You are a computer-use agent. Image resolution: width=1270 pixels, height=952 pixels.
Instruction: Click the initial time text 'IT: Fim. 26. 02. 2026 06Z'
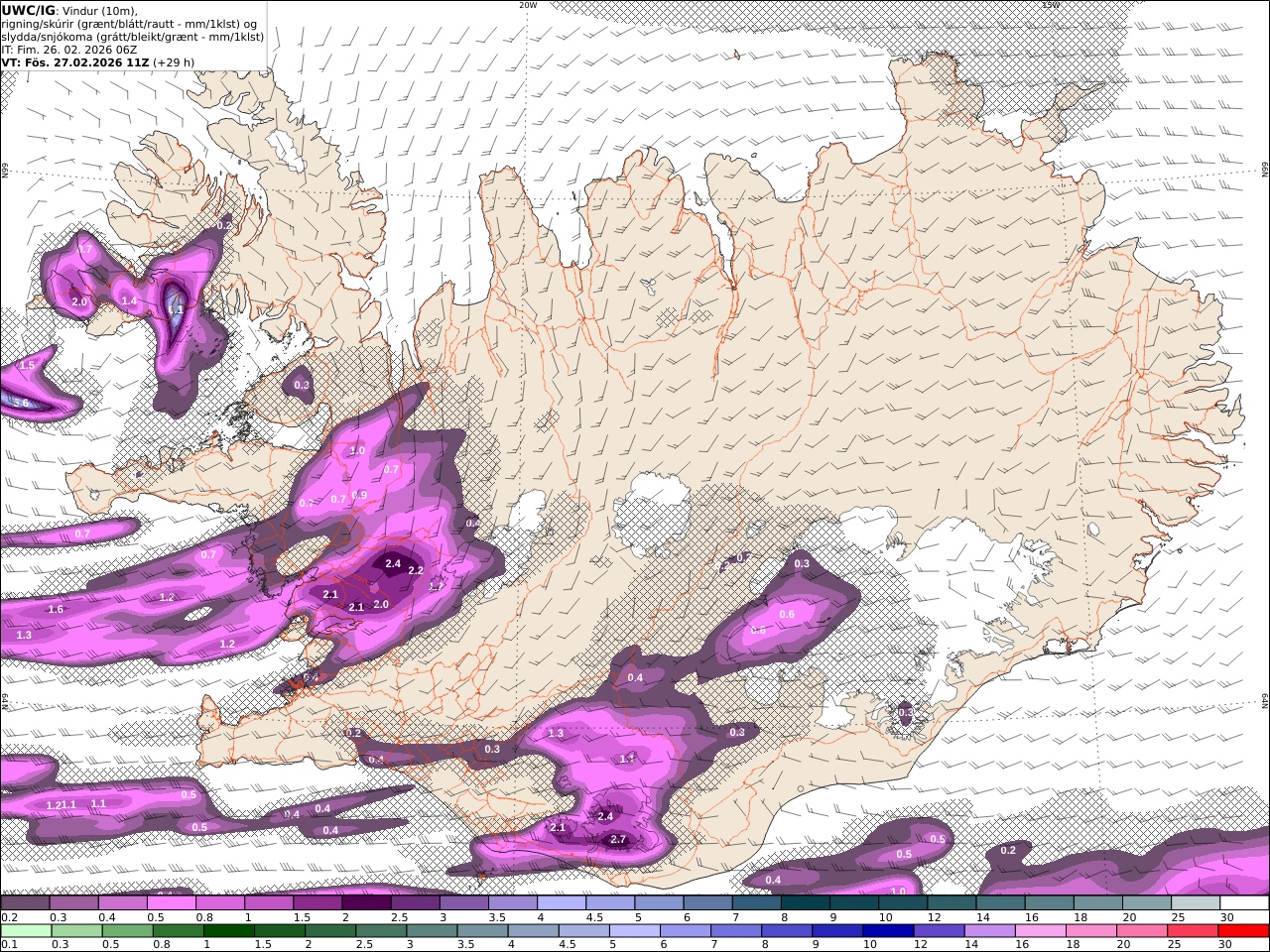[68, 49]
